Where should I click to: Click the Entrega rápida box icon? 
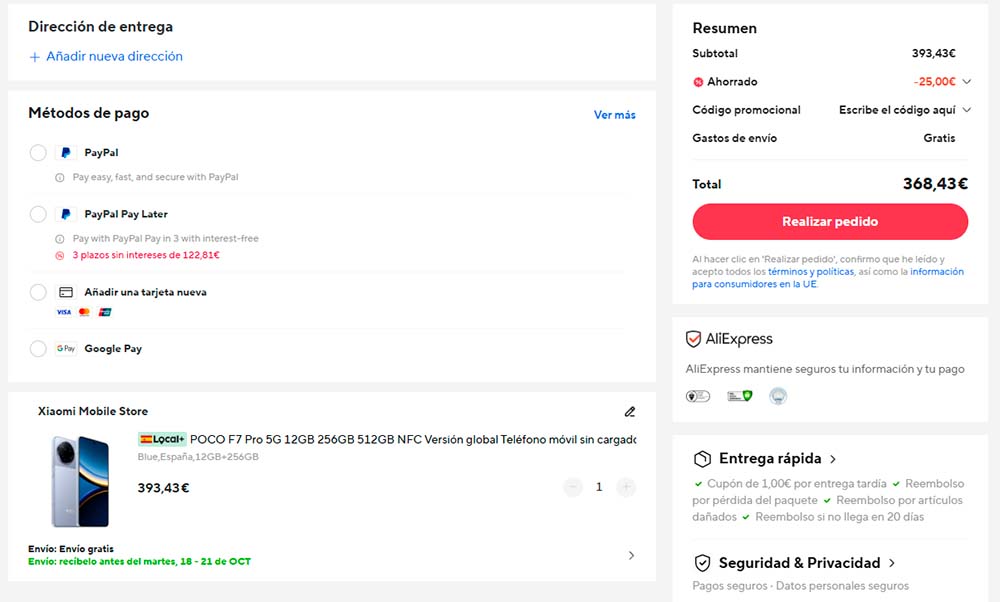click(x=703, y=459)
